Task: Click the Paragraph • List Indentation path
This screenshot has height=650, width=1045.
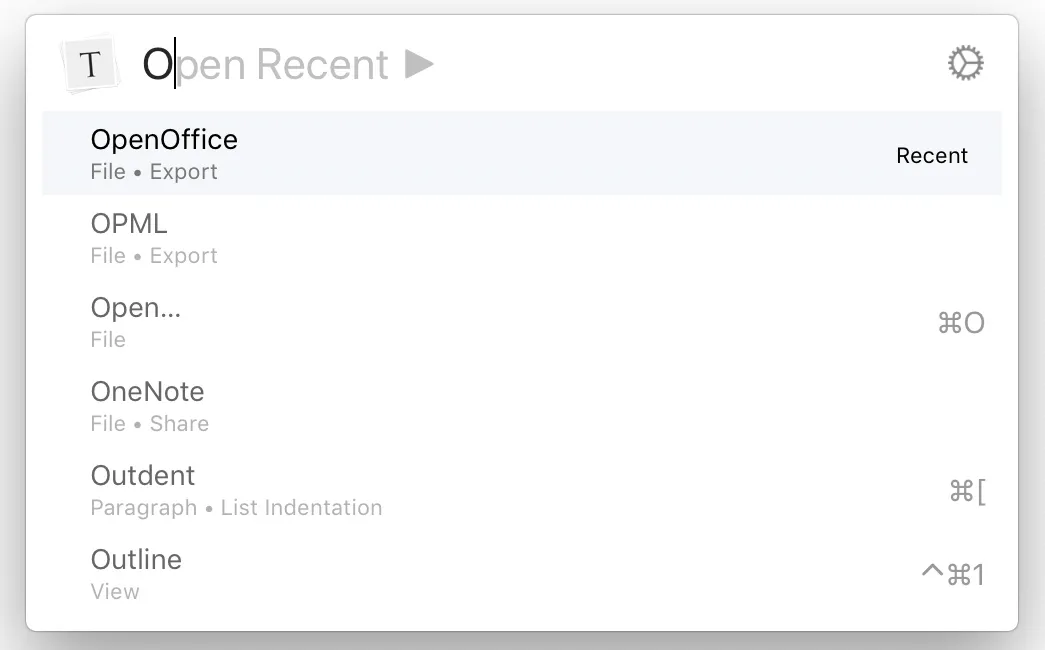Action: click(x=236, y=508)
